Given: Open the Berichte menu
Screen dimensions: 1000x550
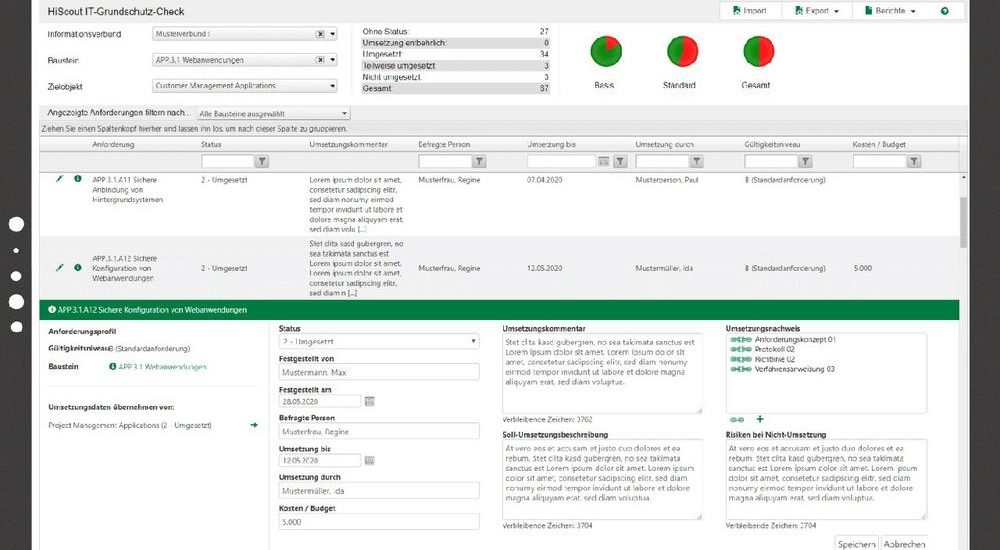Looking at the screenshot, I should tap(896, 11).
